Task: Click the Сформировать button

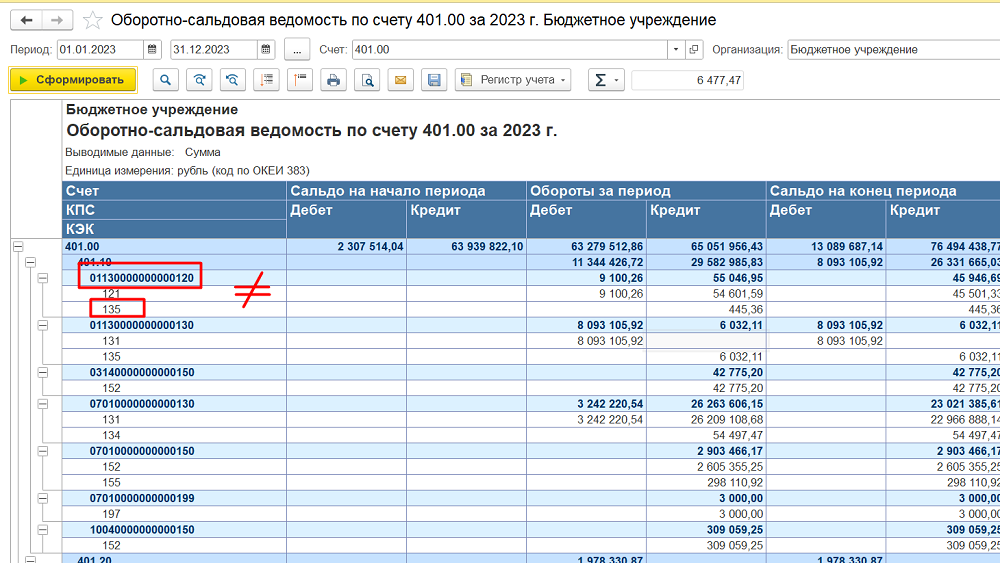Action: (x=73, y=80)
